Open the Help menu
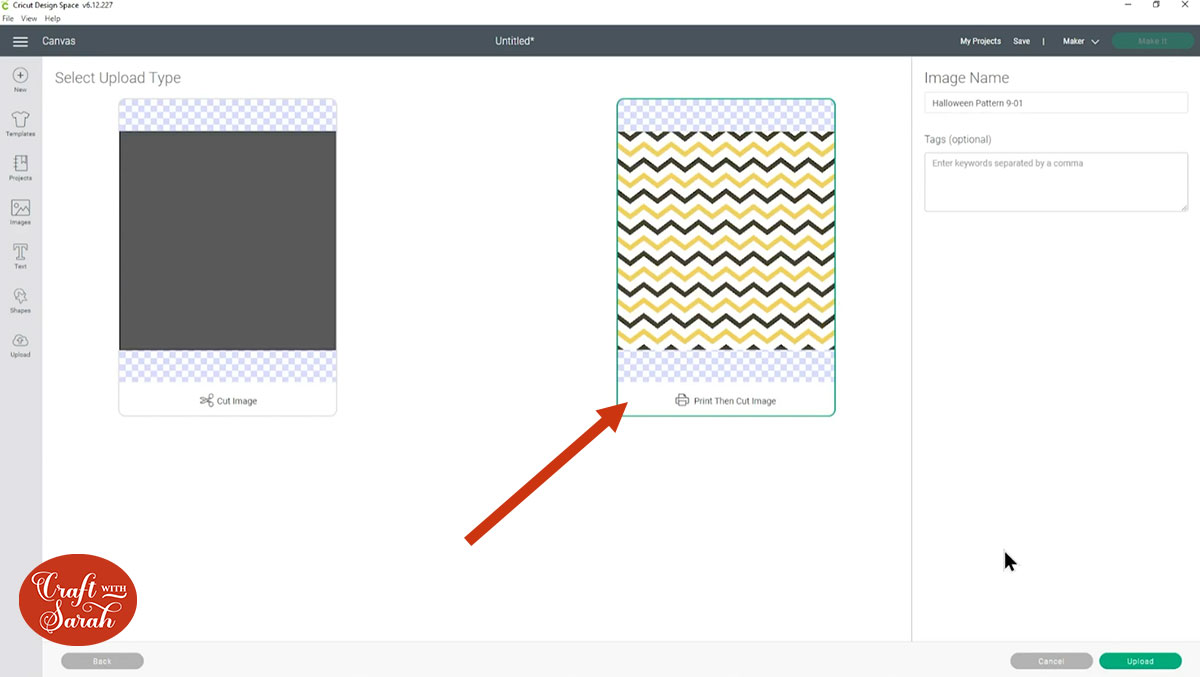 53,18
